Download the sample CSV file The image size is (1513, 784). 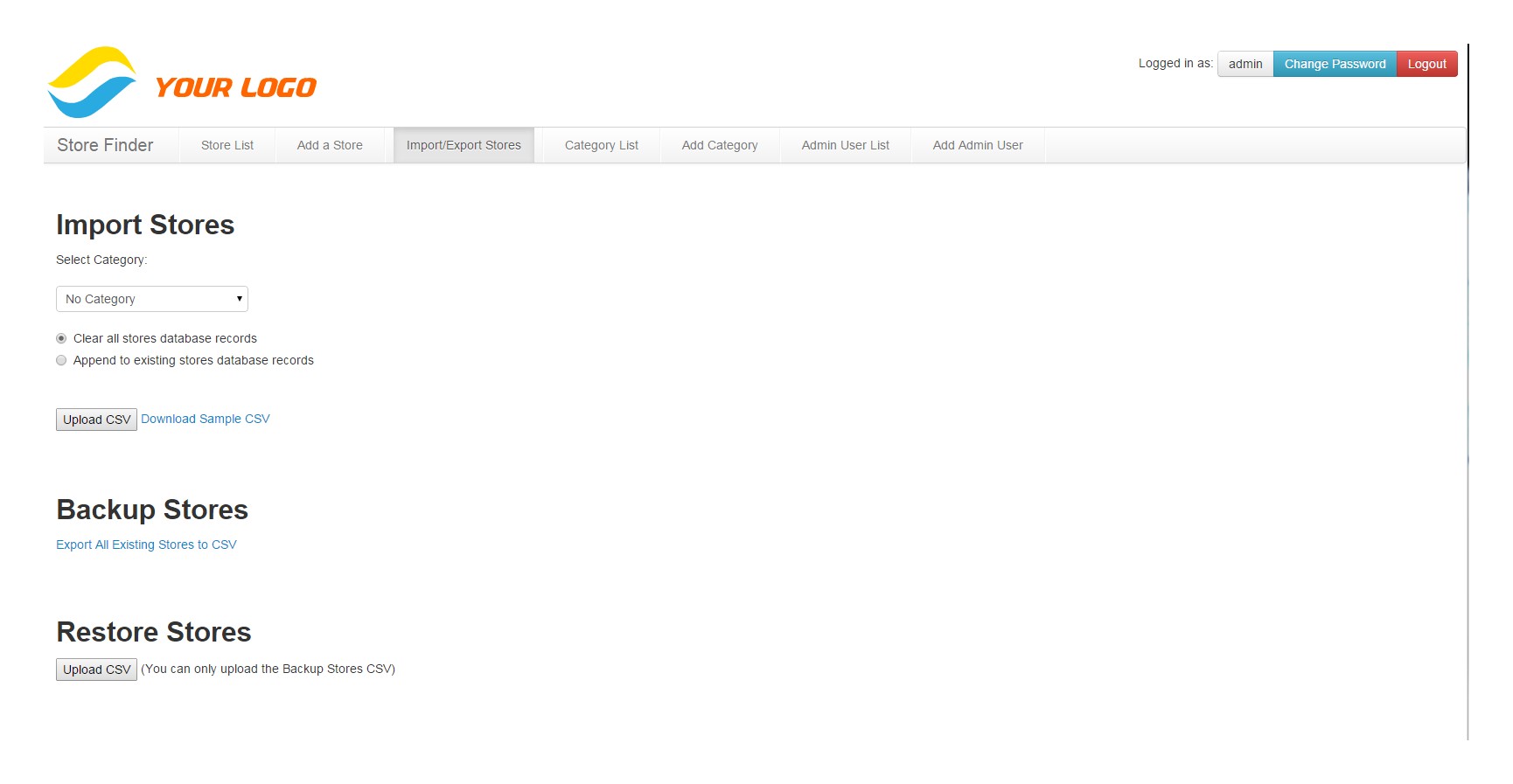tap(206, 419)
